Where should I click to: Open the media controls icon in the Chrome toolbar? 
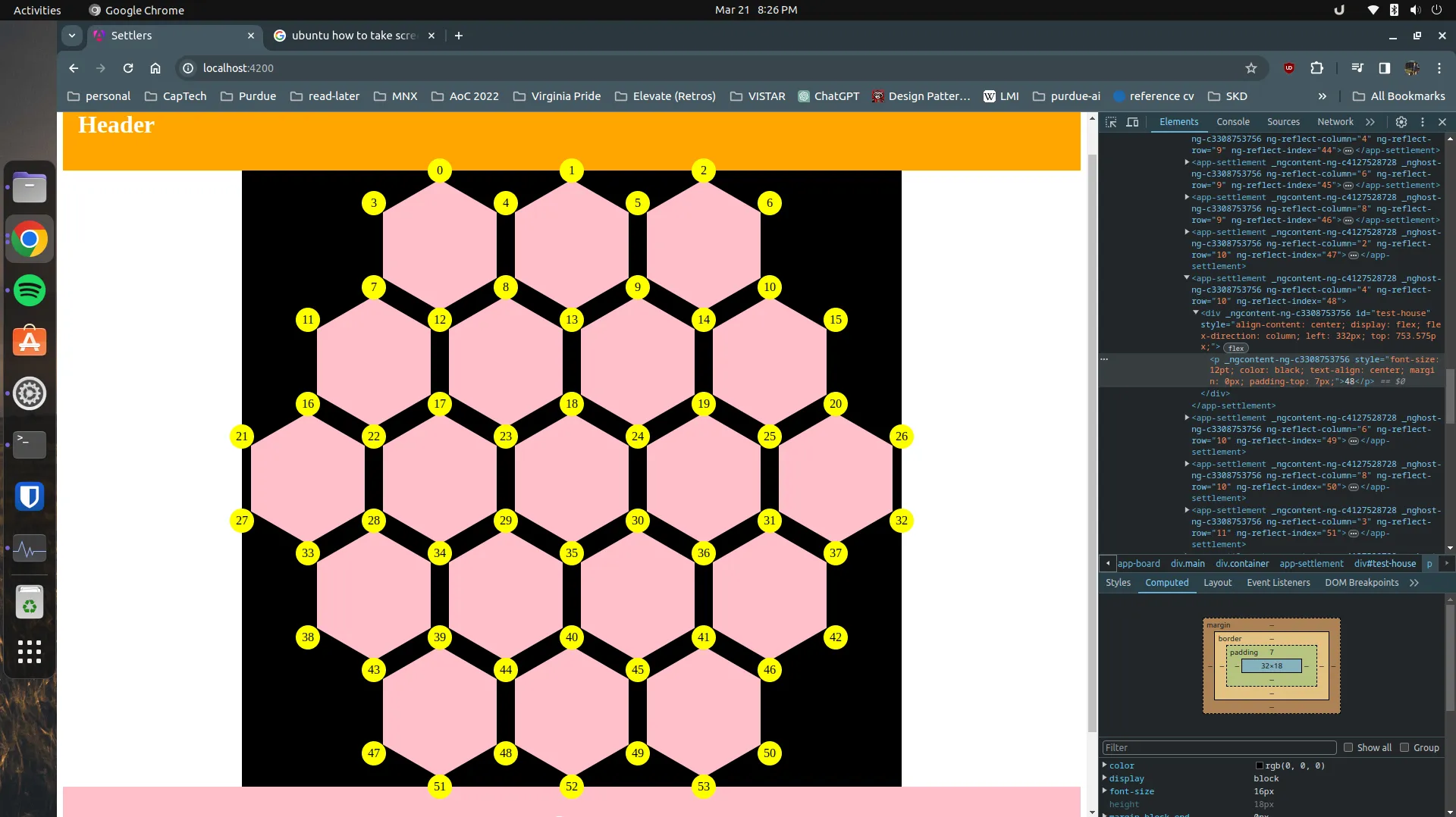point(1357,68)
